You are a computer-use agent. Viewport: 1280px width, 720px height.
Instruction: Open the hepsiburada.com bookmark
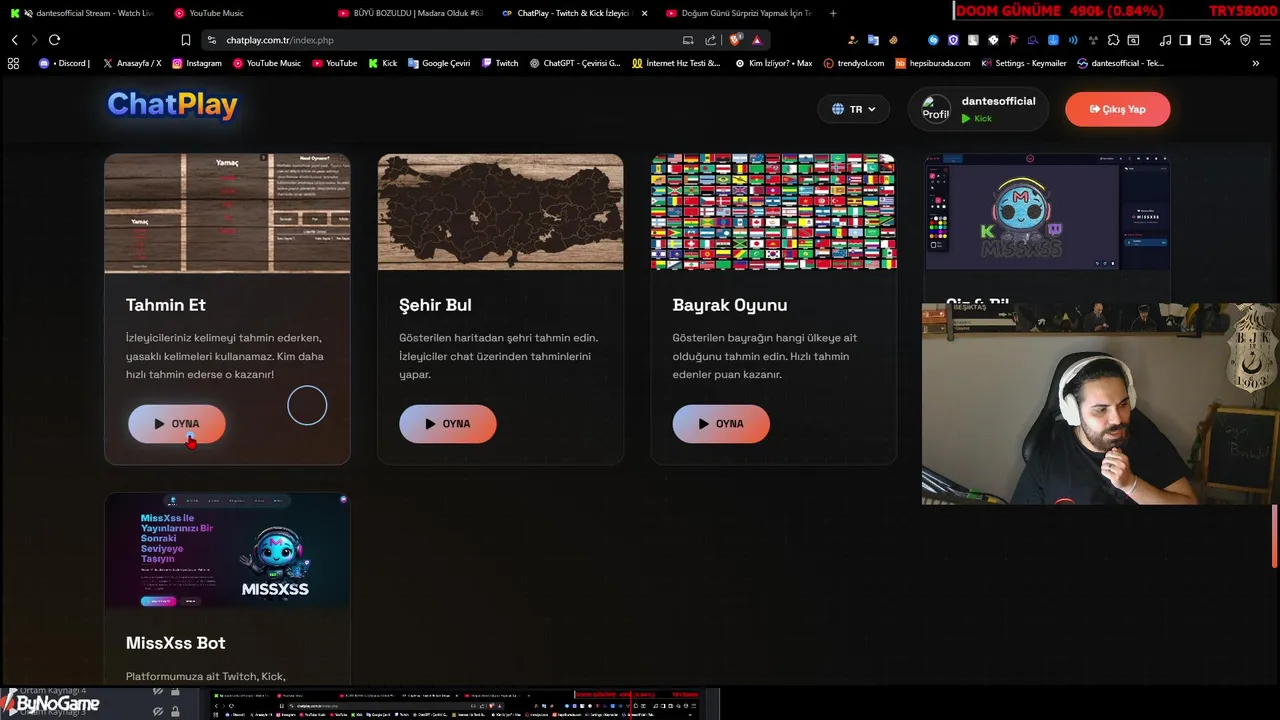pos(933,63)
